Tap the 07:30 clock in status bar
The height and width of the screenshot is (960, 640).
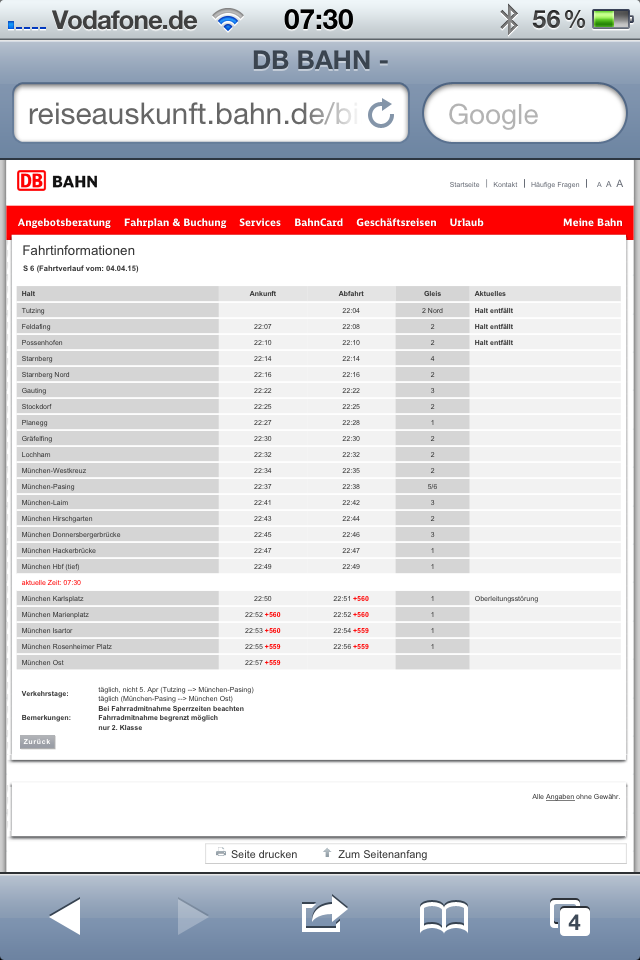[x=318, y=20]
